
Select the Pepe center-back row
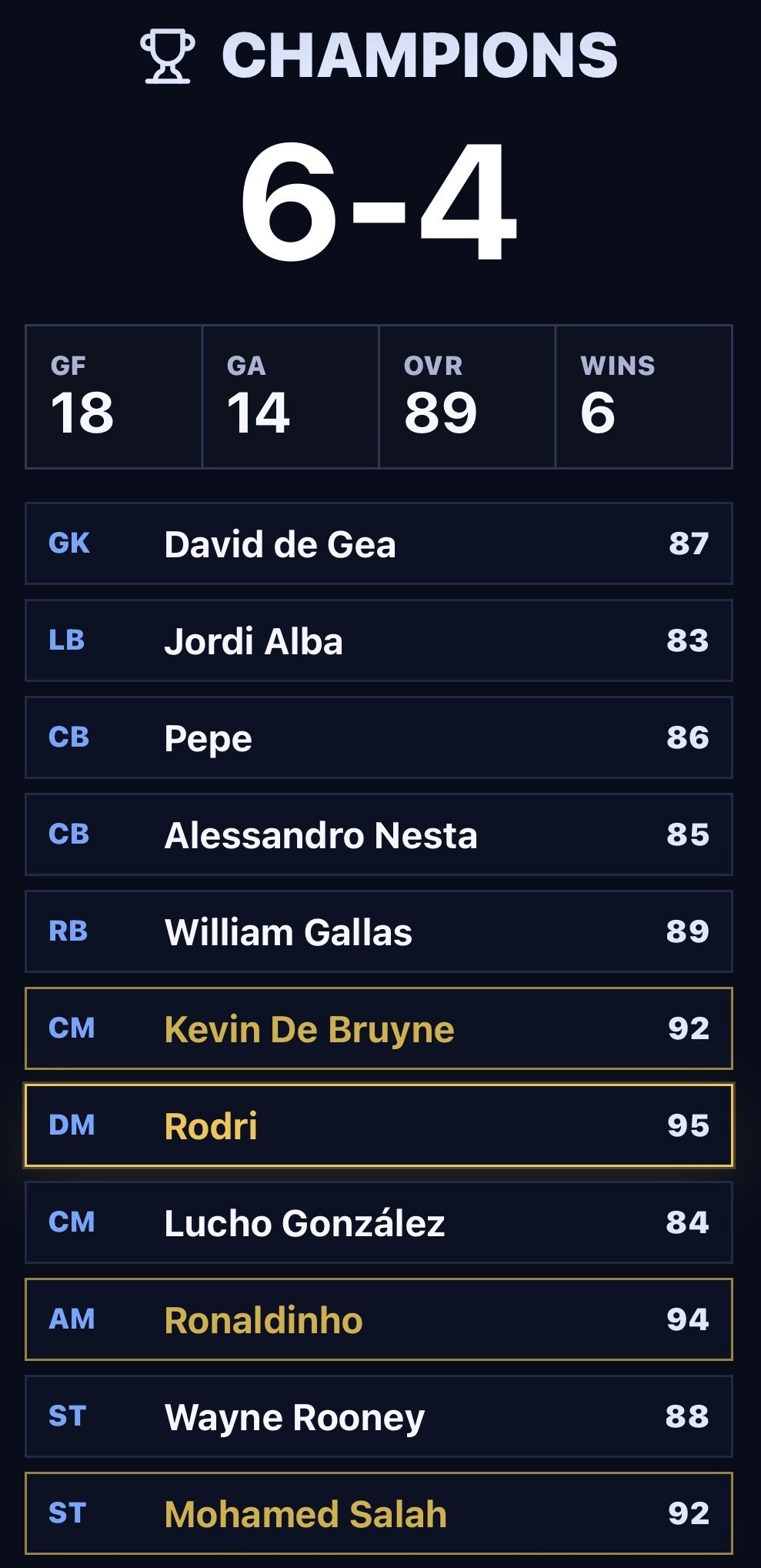tap(379, 737)
